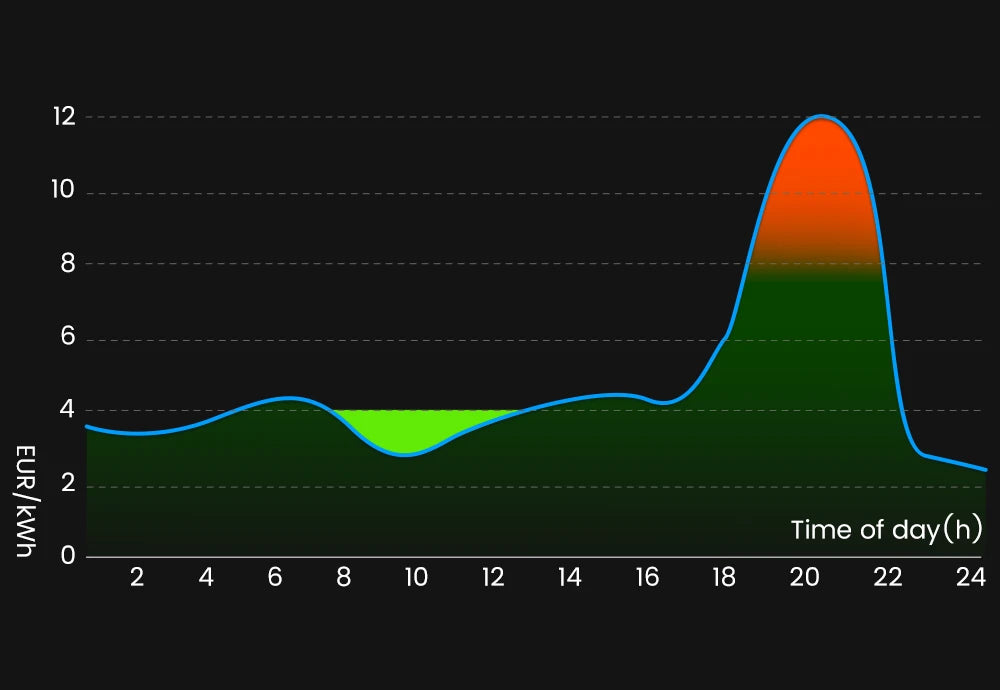
Task: Click the 8 value on y-axis
Action: 69,264
